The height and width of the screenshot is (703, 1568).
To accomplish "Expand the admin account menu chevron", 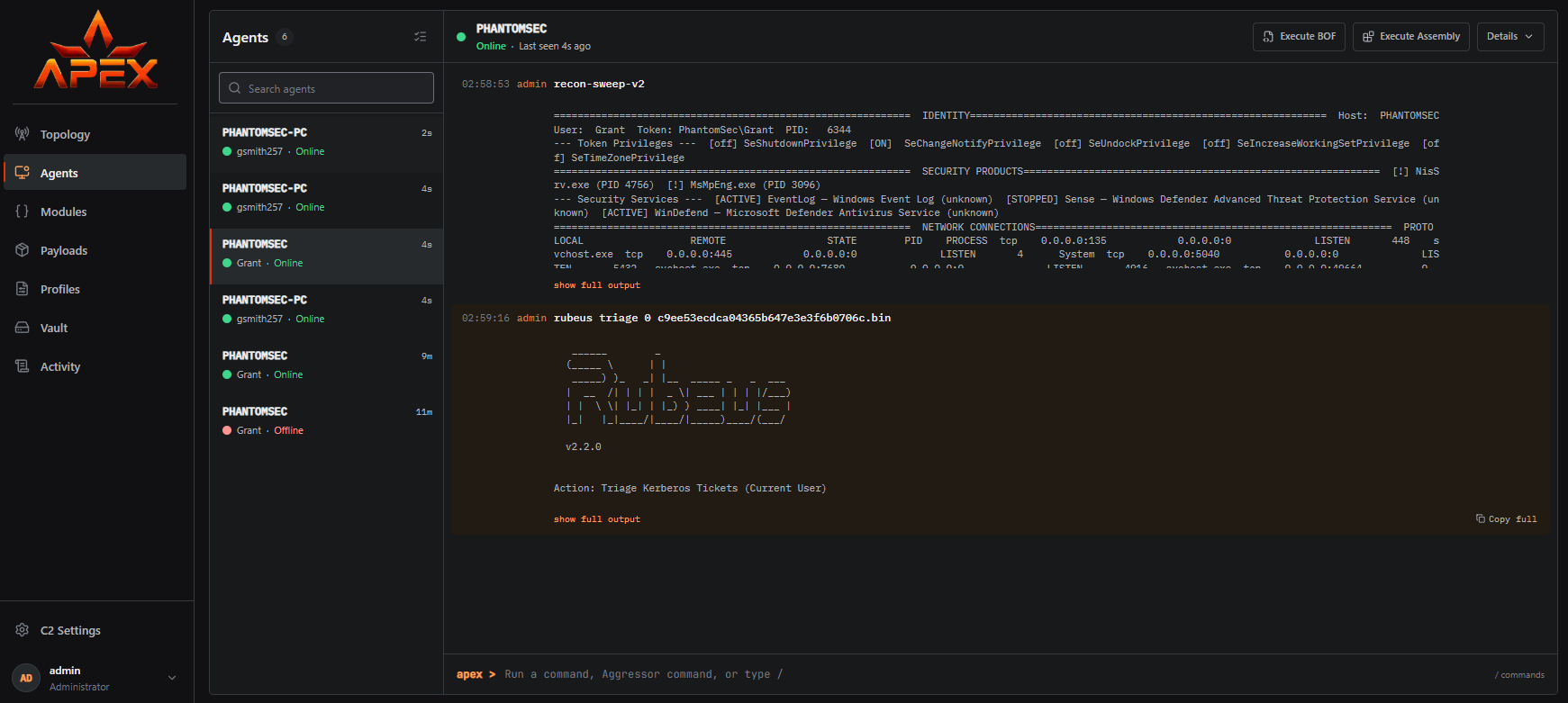I will (172, 678).
